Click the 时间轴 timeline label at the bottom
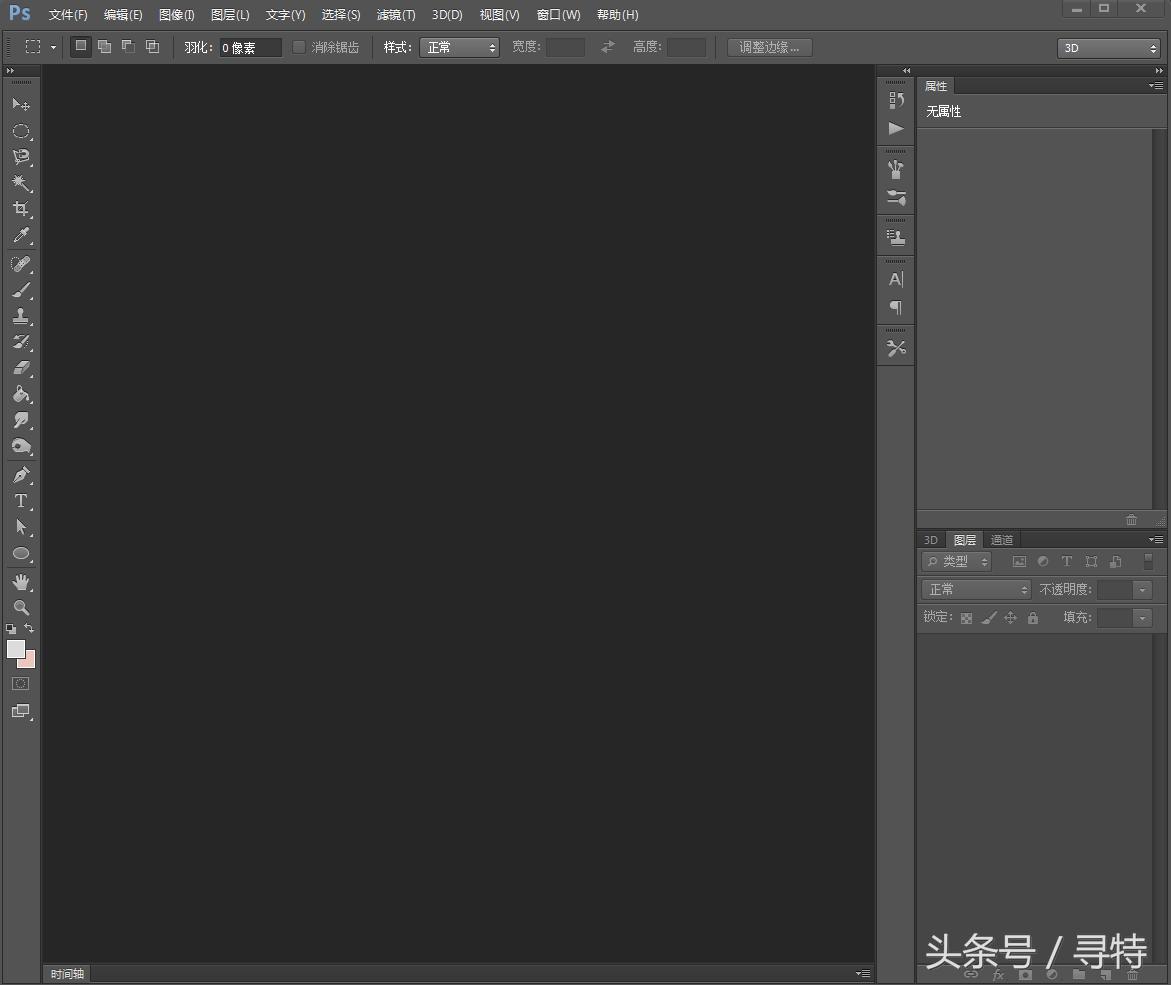Image resolution: width=1171 pixels, height=985 pixels. (x=66, y=973)
